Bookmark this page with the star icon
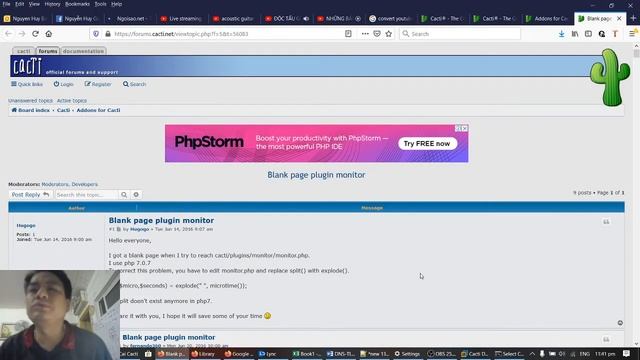 click(x=389, y=34)
